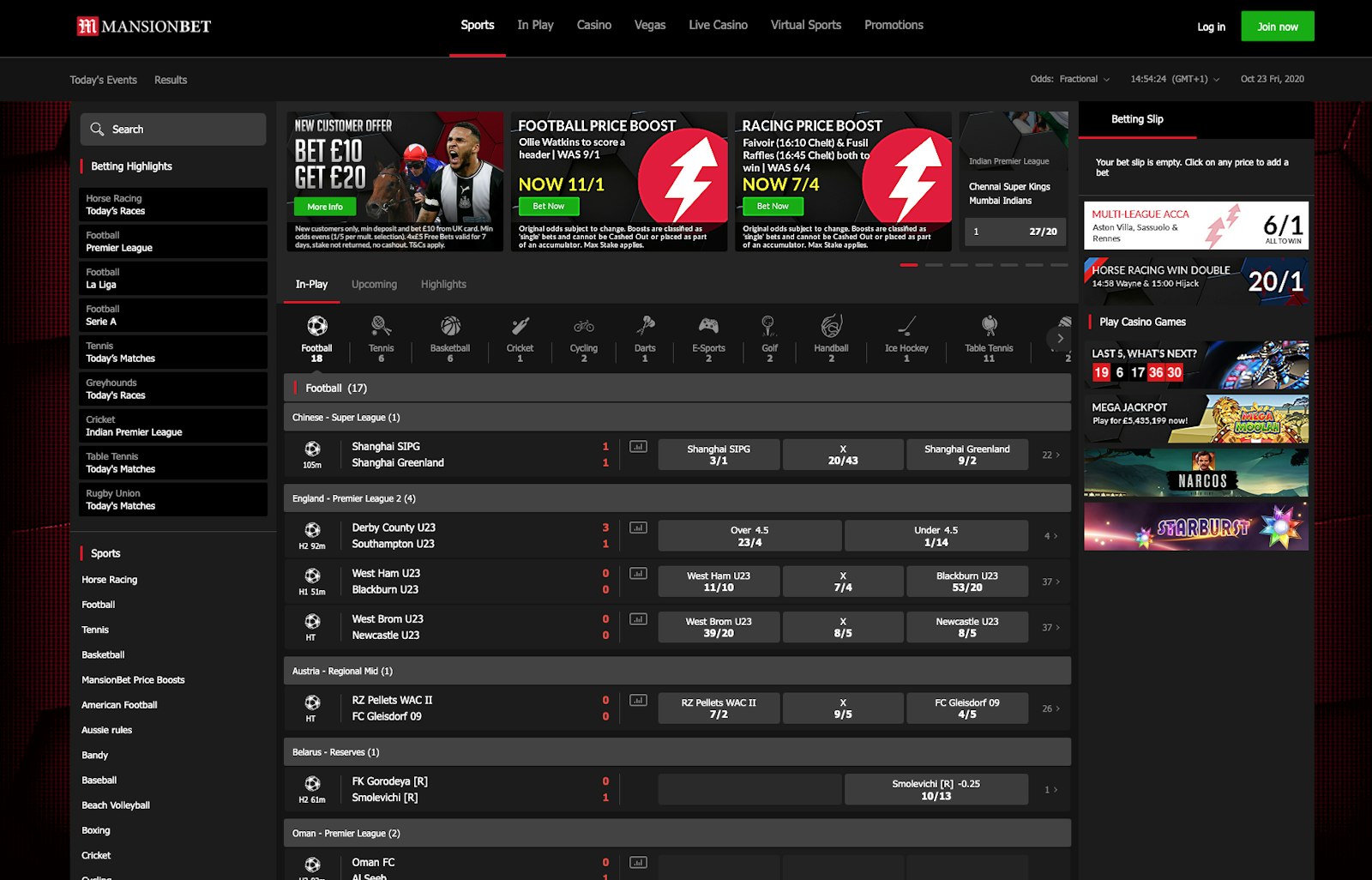This screenshot has width=1372, height=880.
Task: Toggle the Betting Slip header tab
Action: pos(1136,119)
